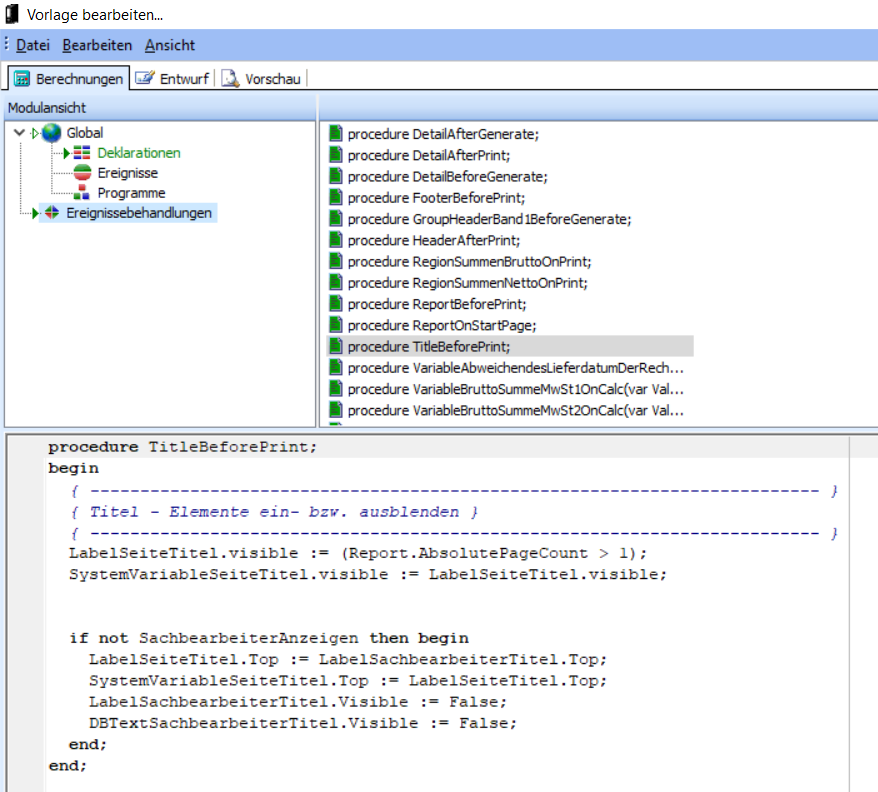The image size is (878, 792).
Task: Click the 'LabelSeiteTitel.visible :=' code line
Action: click(358, 553)
